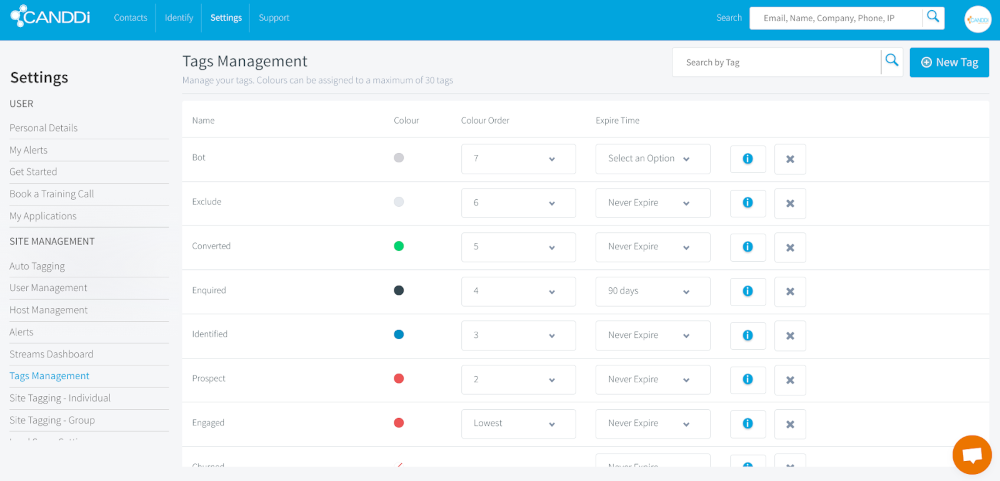Open Expire Time dropdown for Prospect
This screenshot has height=481, width=1000.
[652, 380]
